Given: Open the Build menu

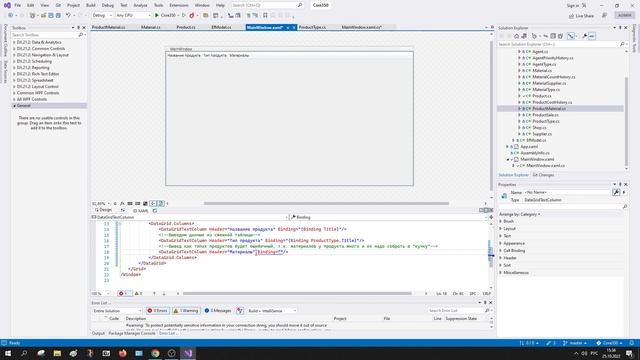Looking at the screenshot, I should (91, 5).
